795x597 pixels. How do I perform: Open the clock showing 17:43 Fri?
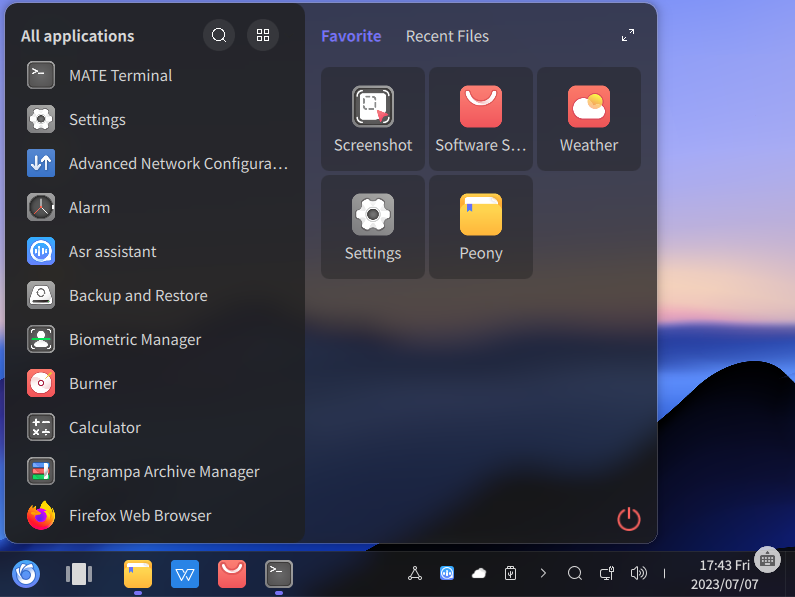[x=724, y=575]
